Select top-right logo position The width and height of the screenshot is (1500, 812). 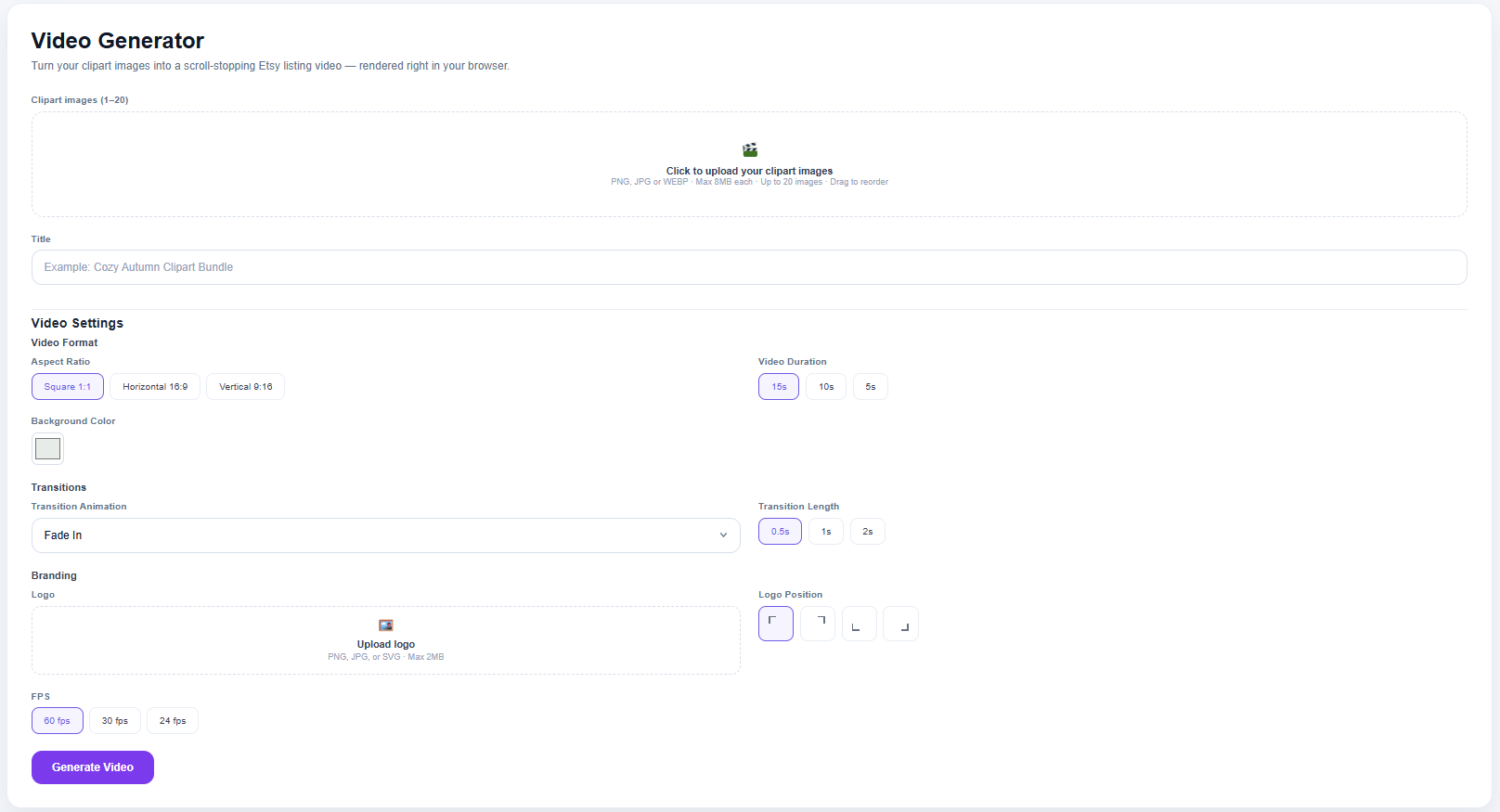[818, 624]
